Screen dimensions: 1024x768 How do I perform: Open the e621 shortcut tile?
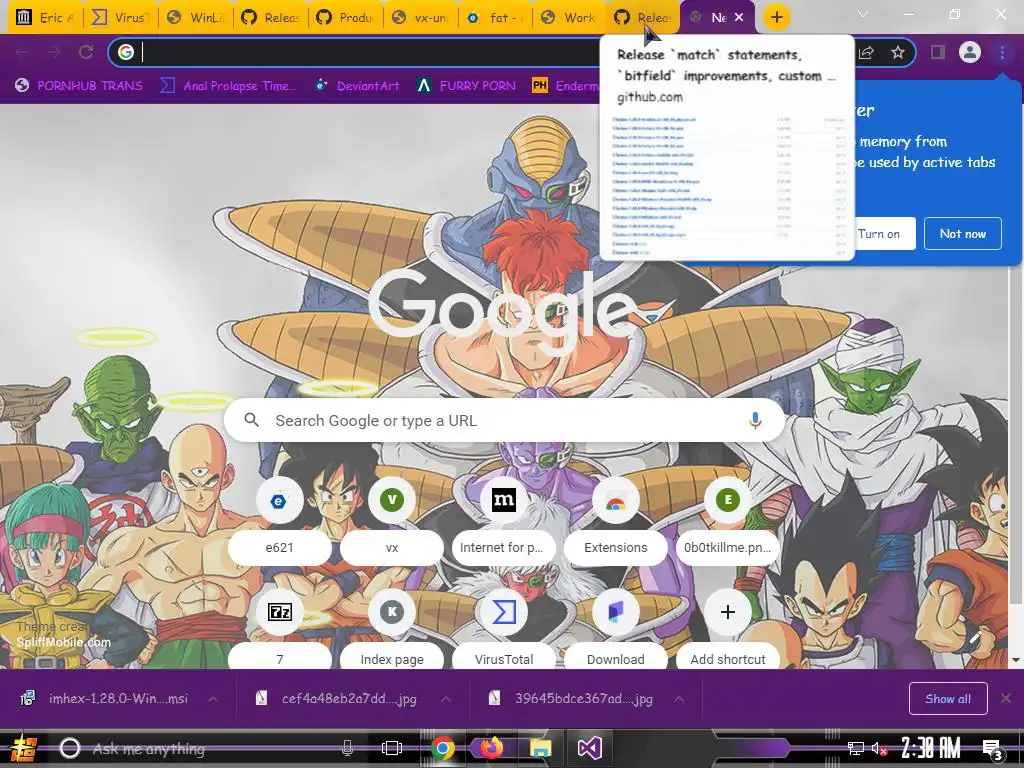[279, 522]
